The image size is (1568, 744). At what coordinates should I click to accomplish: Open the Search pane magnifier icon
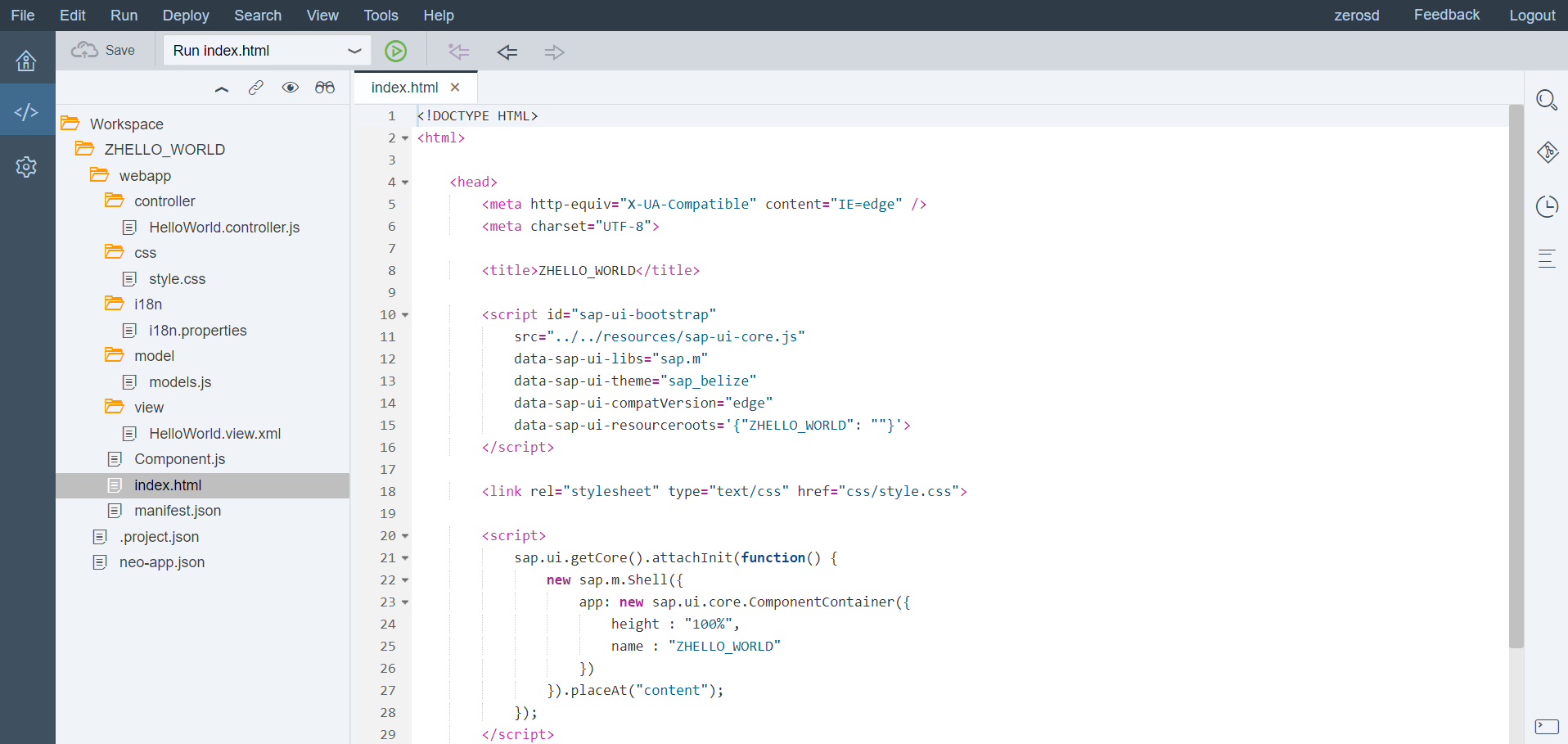click(1547, 100)
